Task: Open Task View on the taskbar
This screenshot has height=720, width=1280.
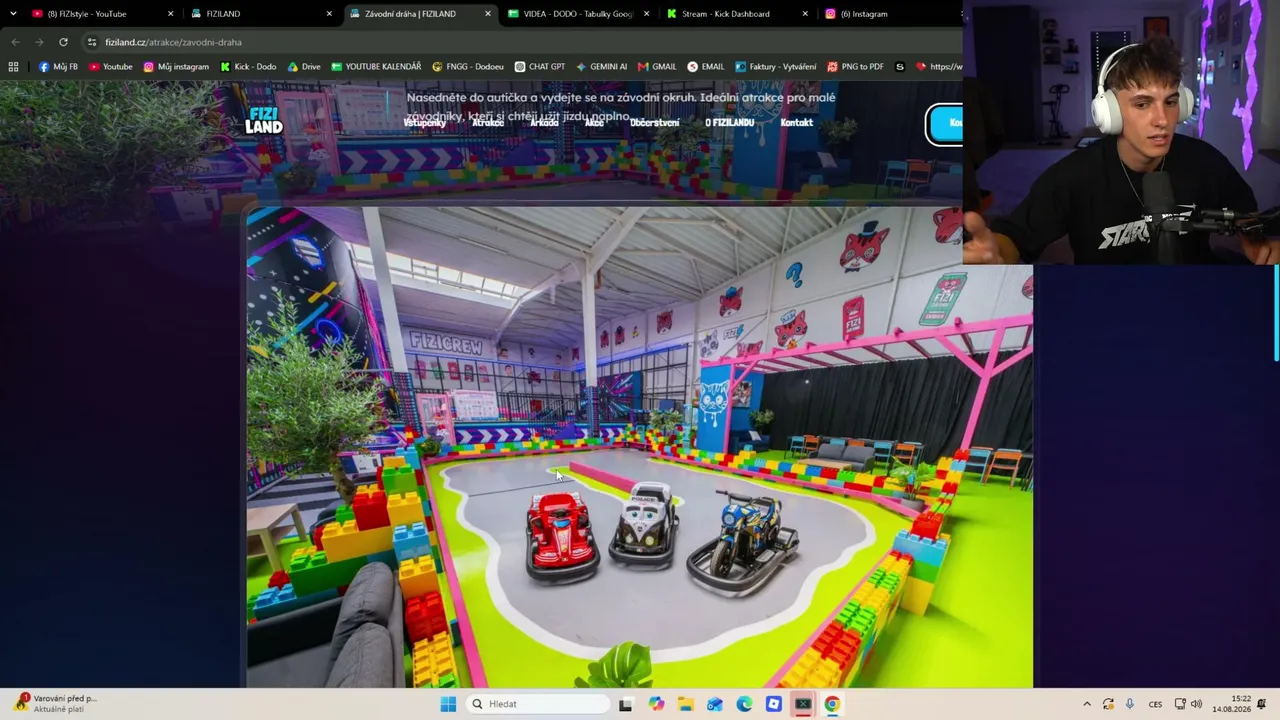Action: tap(625, 704)
